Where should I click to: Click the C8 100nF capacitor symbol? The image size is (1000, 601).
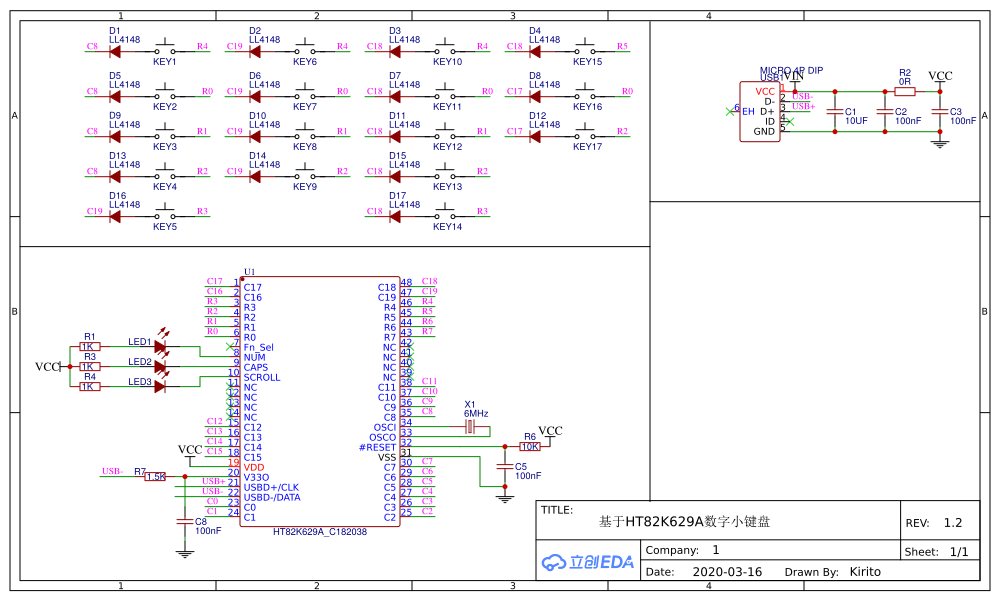184,521
